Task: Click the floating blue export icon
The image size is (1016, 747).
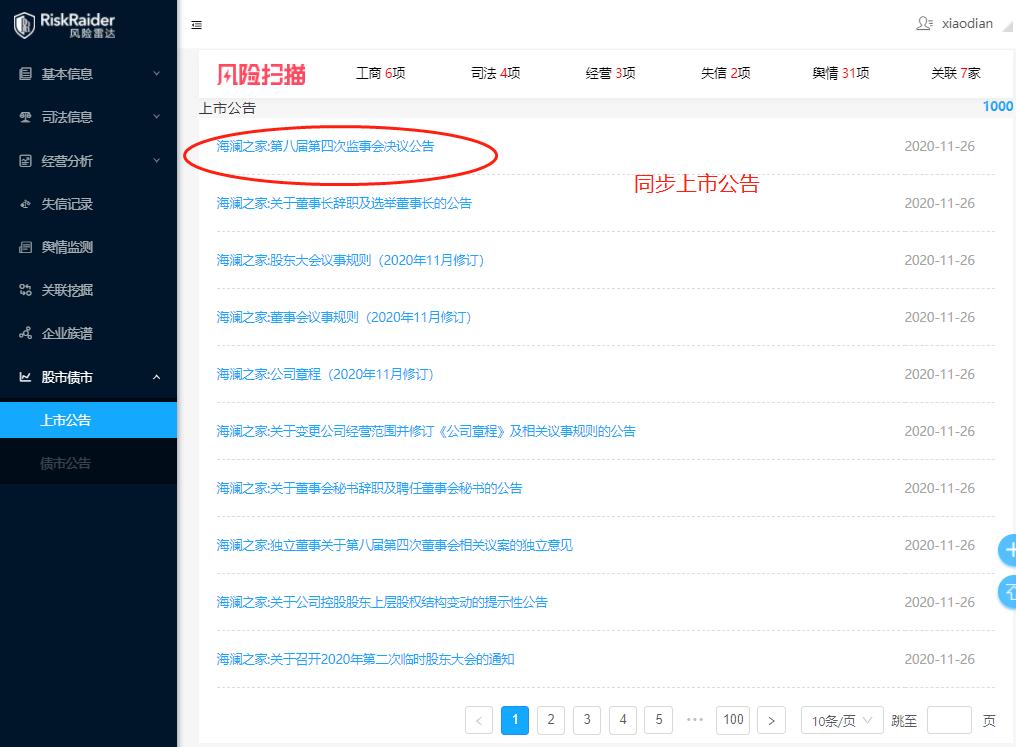Action: [1008, 592]
